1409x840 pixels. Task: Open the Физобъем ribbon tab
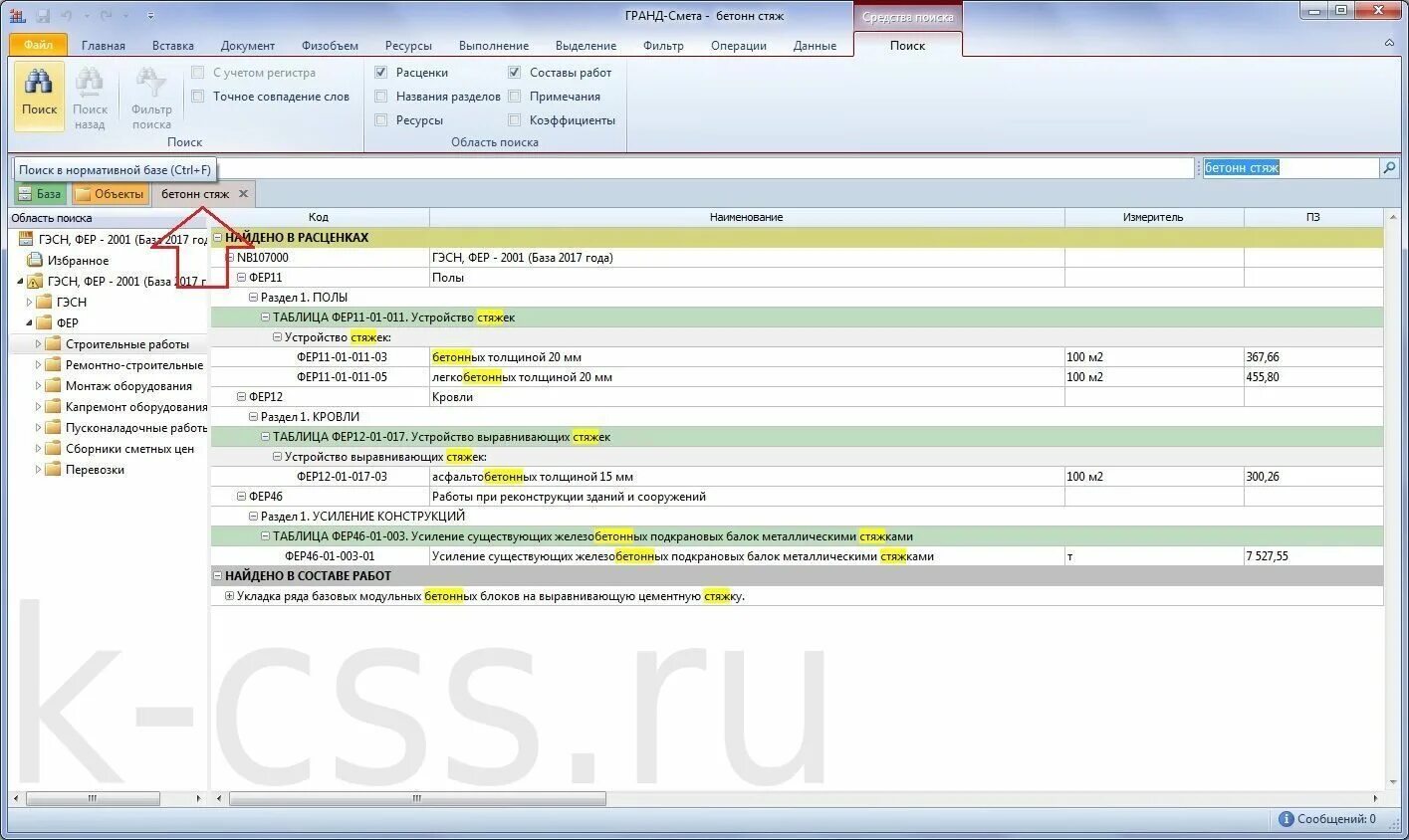pos(330,46)
